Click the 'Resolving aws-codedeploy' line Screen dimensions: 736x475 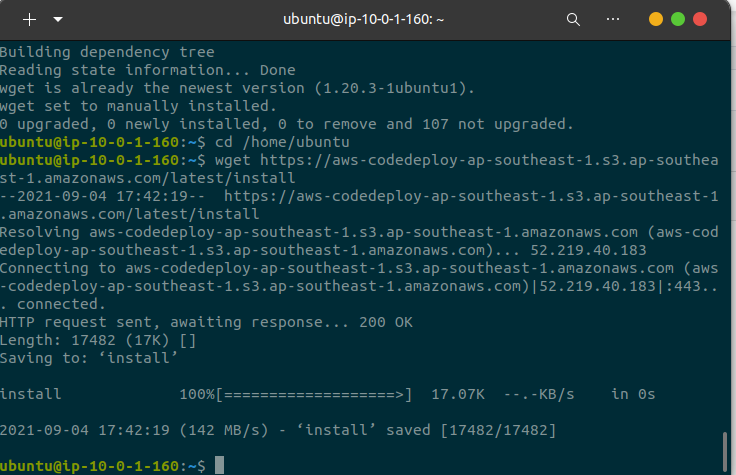(359, 232)
